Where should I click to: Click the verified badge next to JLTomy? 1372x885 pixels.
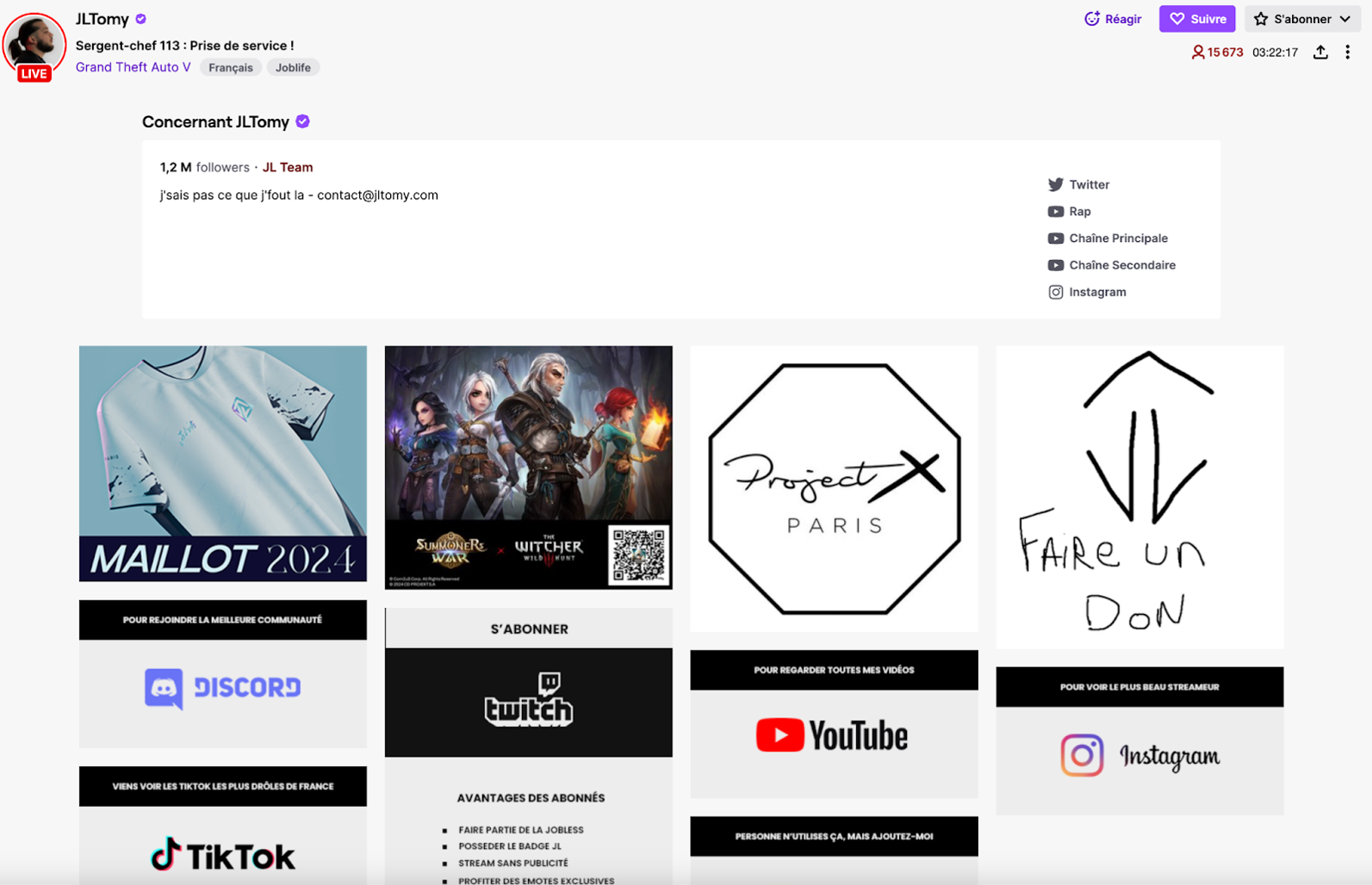[141, 19]
